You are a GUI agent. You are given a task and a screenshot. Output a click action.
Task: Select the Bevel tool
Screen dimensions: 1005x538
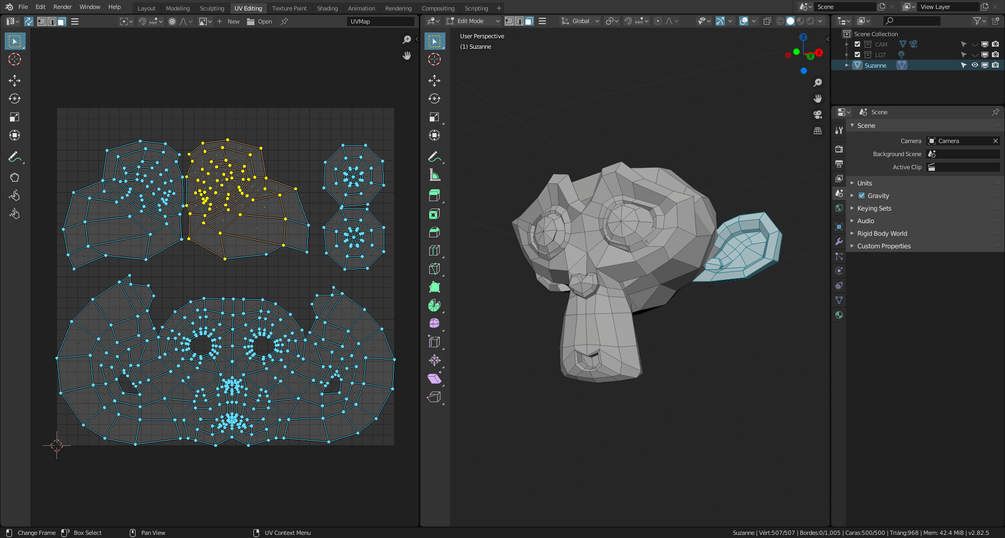[x=435, y=232]
